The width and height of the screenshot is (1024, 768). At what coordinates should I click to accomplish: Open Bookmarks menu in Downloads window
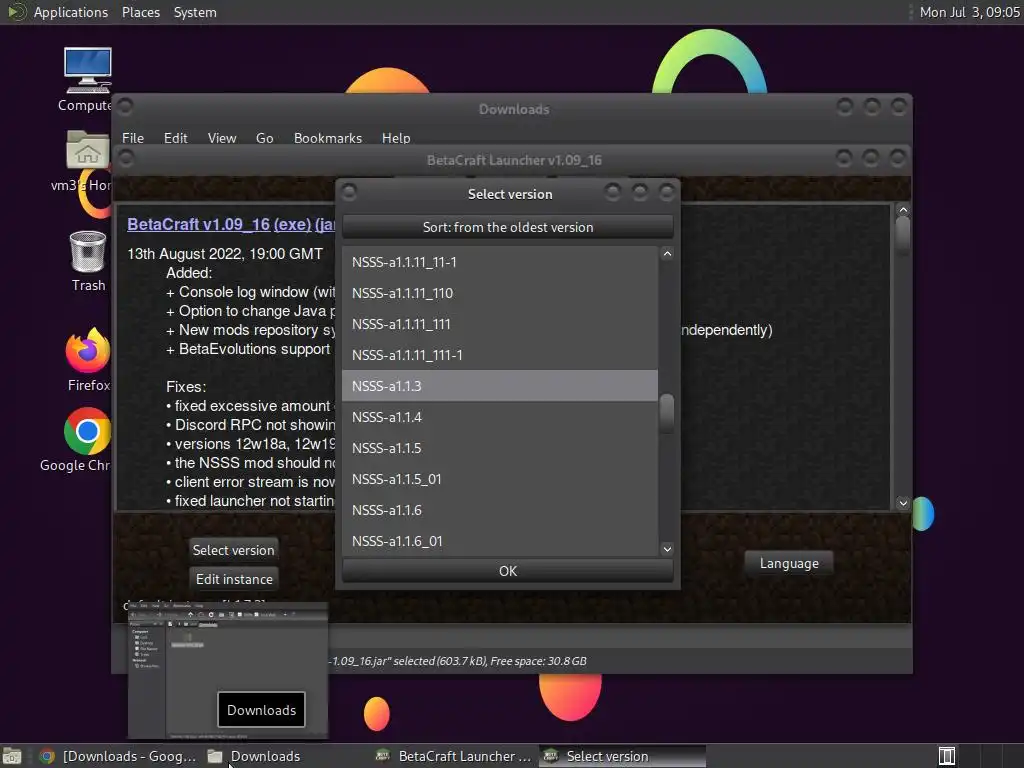point(328,138)
